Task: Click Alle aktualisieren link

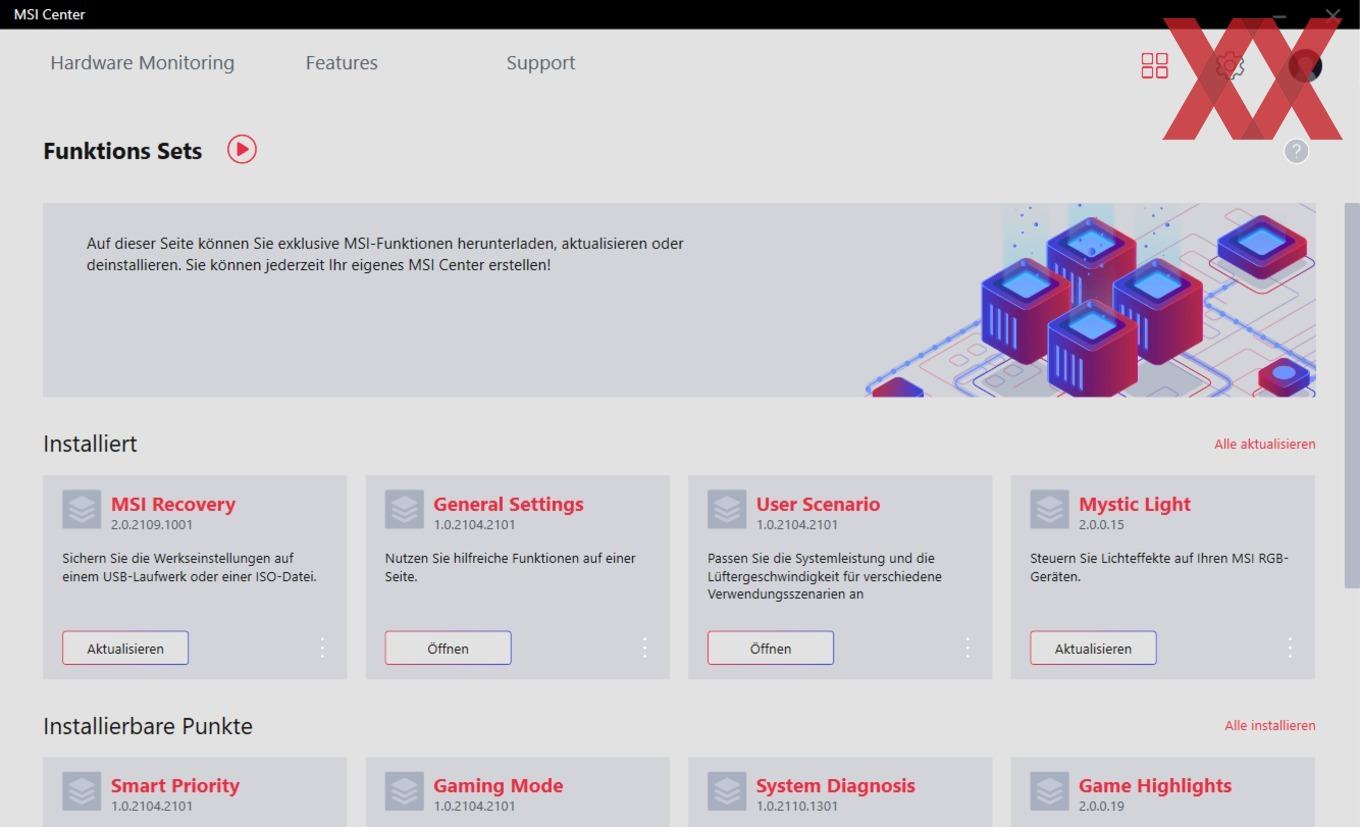Action: tap(1265, 444)
